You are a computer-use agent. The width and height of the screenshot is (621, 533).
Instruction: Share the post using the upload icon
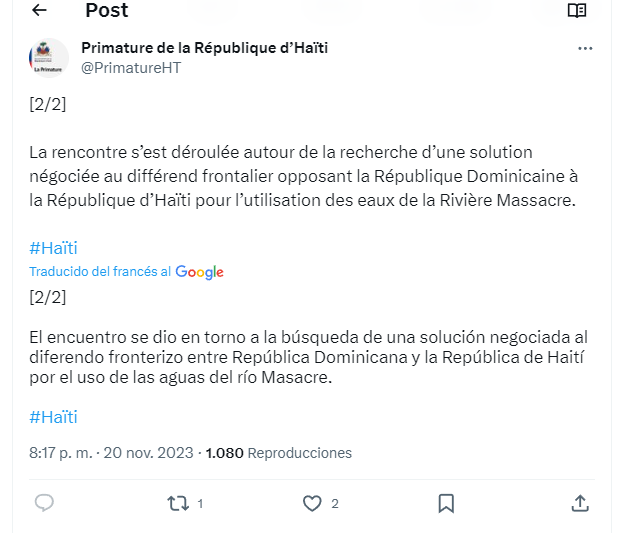pyautogui.click(x=579, y=503)
